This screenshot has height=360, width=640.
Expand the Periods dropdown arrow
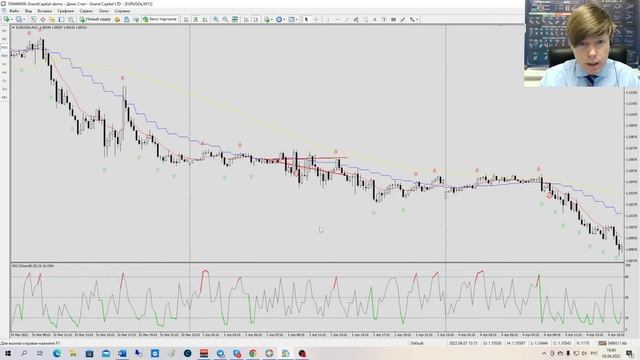pyautogui.click(x=284, y=19)
